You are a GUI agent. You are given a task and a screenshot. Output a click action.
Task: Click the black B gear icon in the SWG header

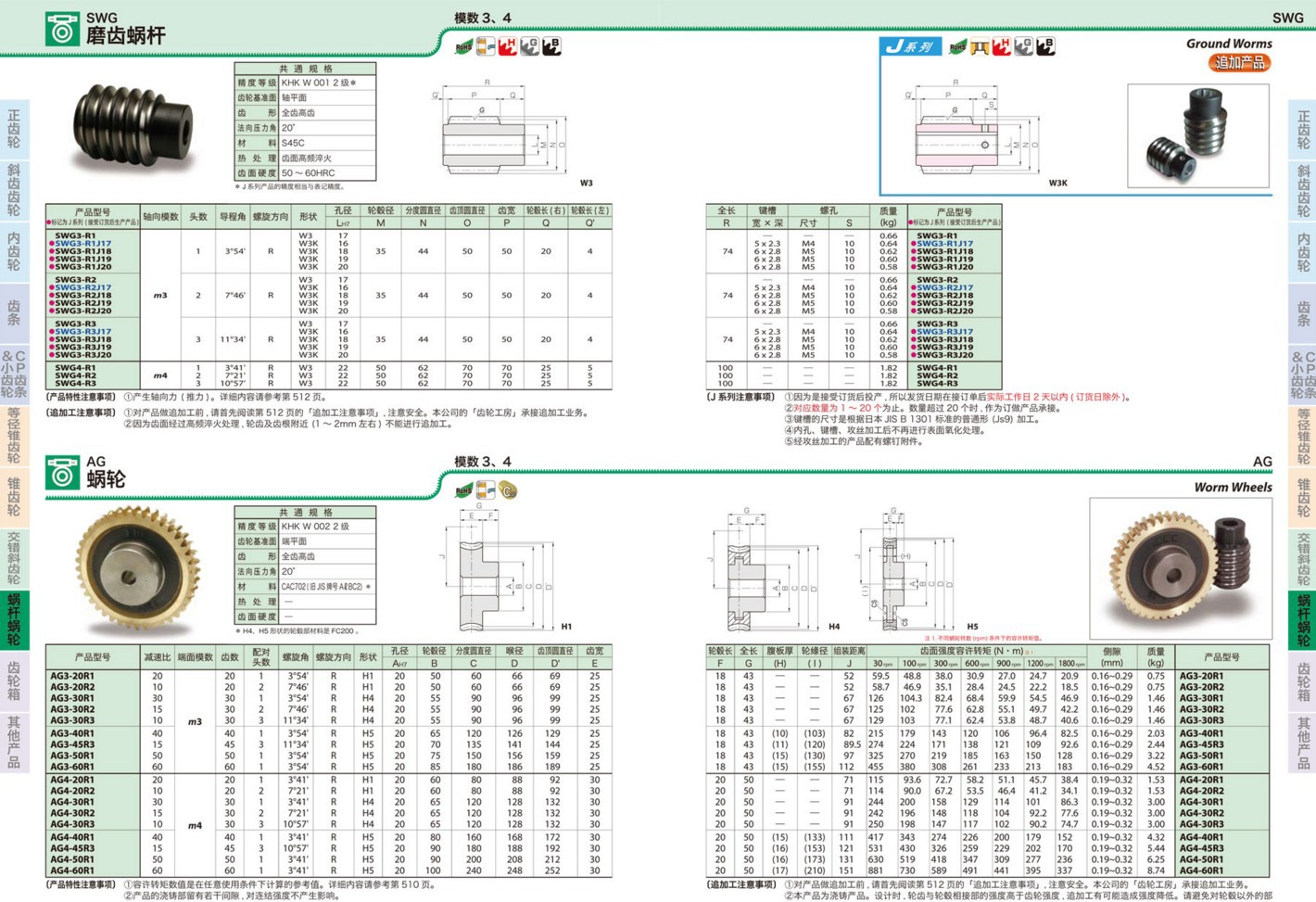[552, 46]
